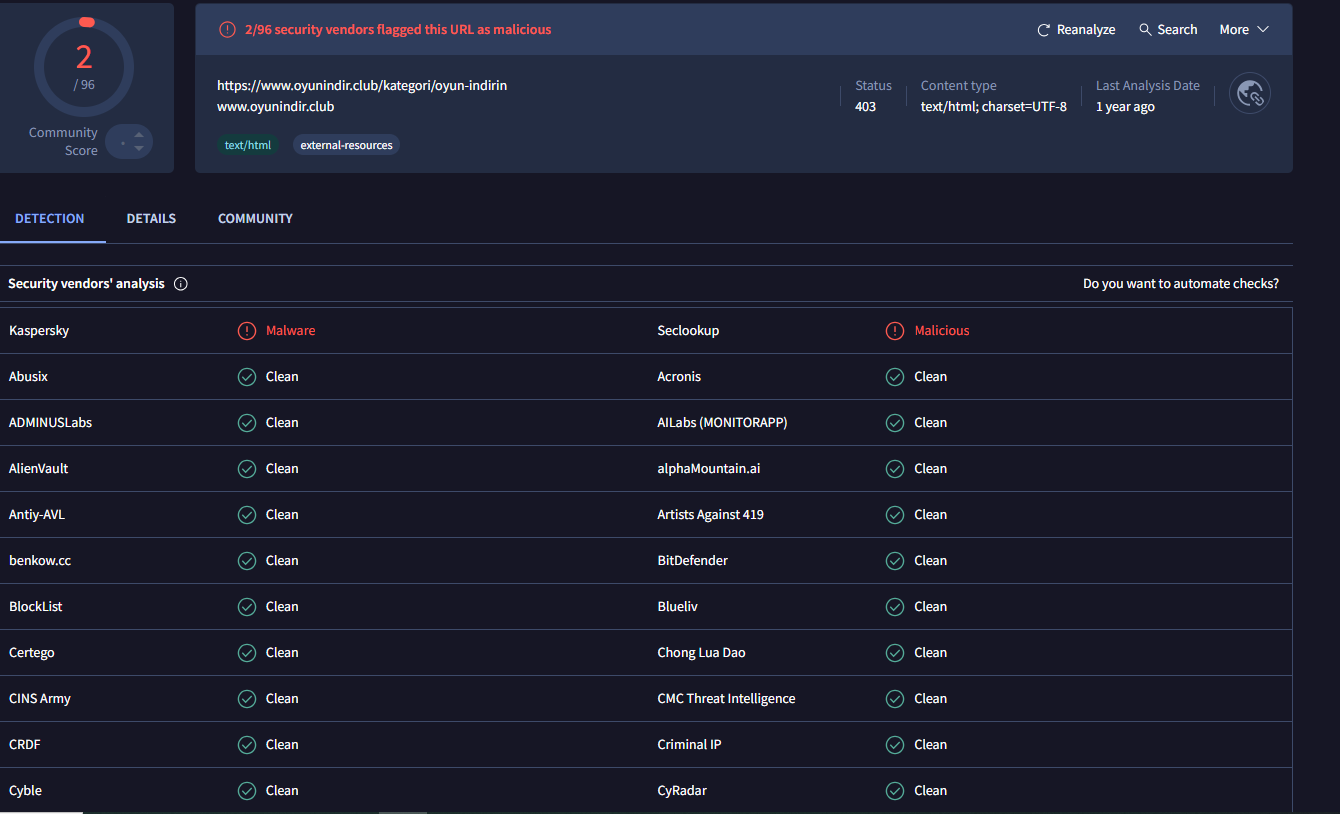Viewport: 1340px width, 814px height.
Task: Upvote the Community Score with up arrow
Action: 139,134
